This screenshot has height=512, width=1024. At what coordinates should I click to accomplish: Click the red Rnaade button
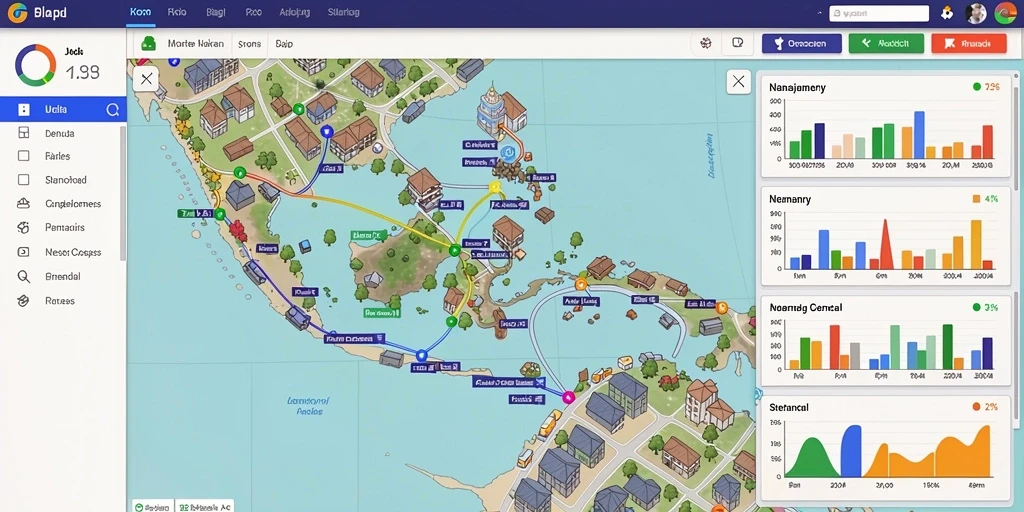pos(969,44)
